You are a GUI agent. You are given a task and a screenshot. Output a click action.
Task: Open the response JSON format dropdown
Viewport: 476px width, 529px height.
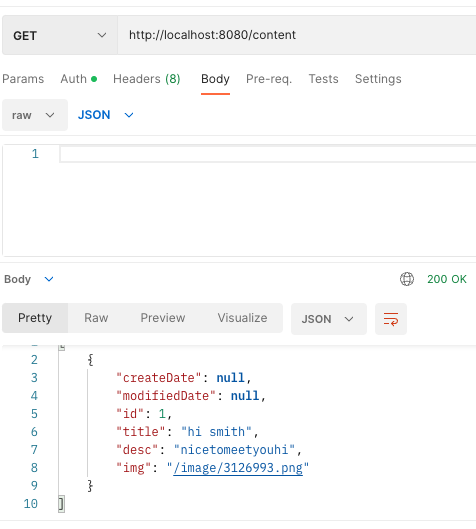coord(329,319)
